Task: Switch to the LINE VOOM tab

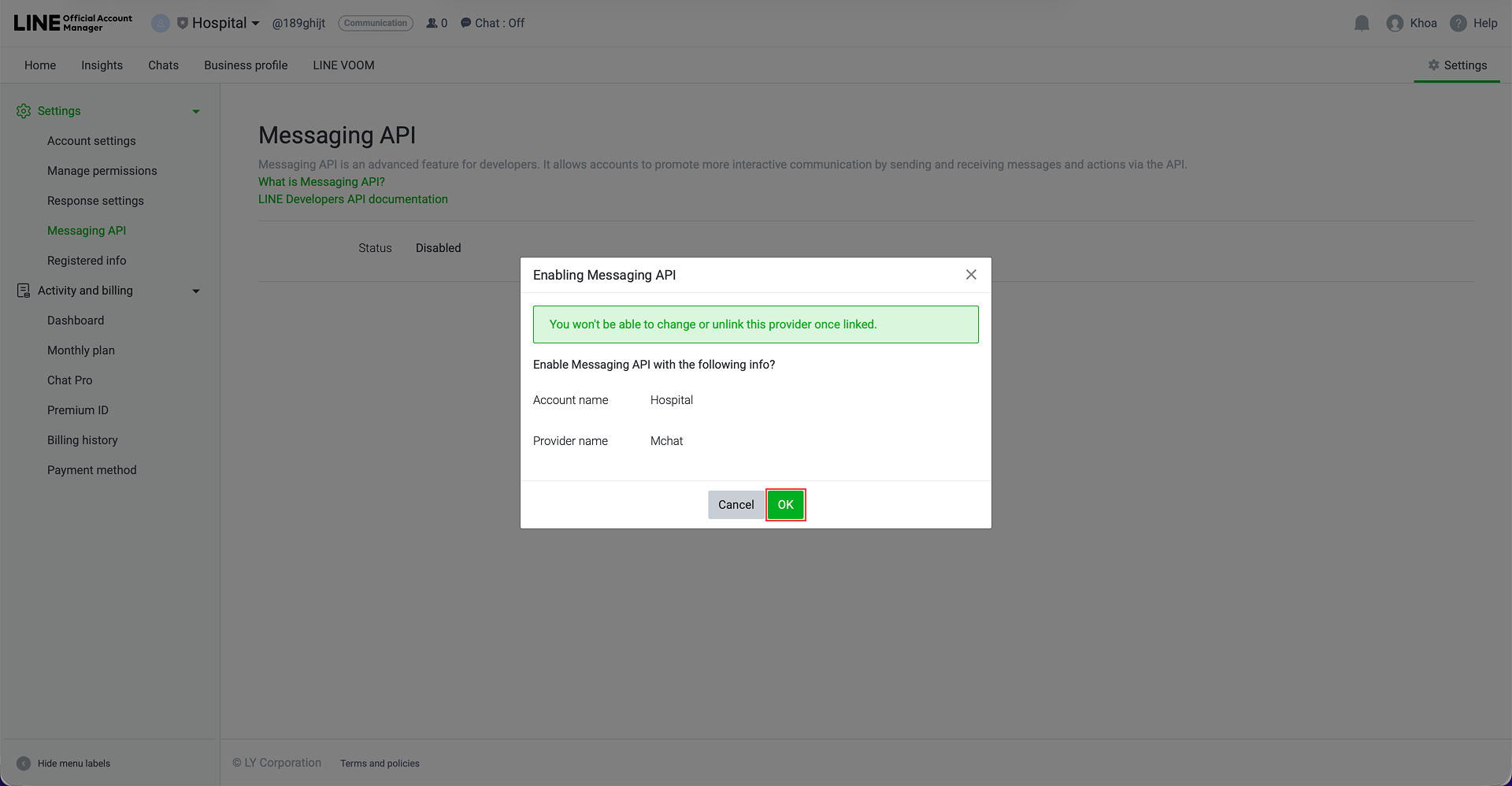Action: coord(343,65)
